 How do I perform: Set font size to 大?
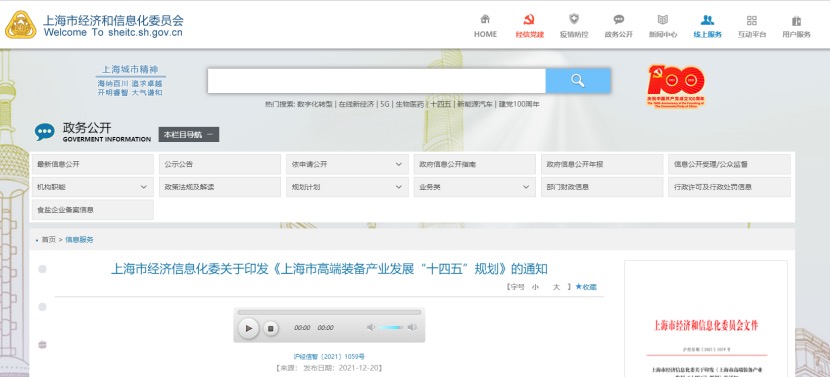556,287
